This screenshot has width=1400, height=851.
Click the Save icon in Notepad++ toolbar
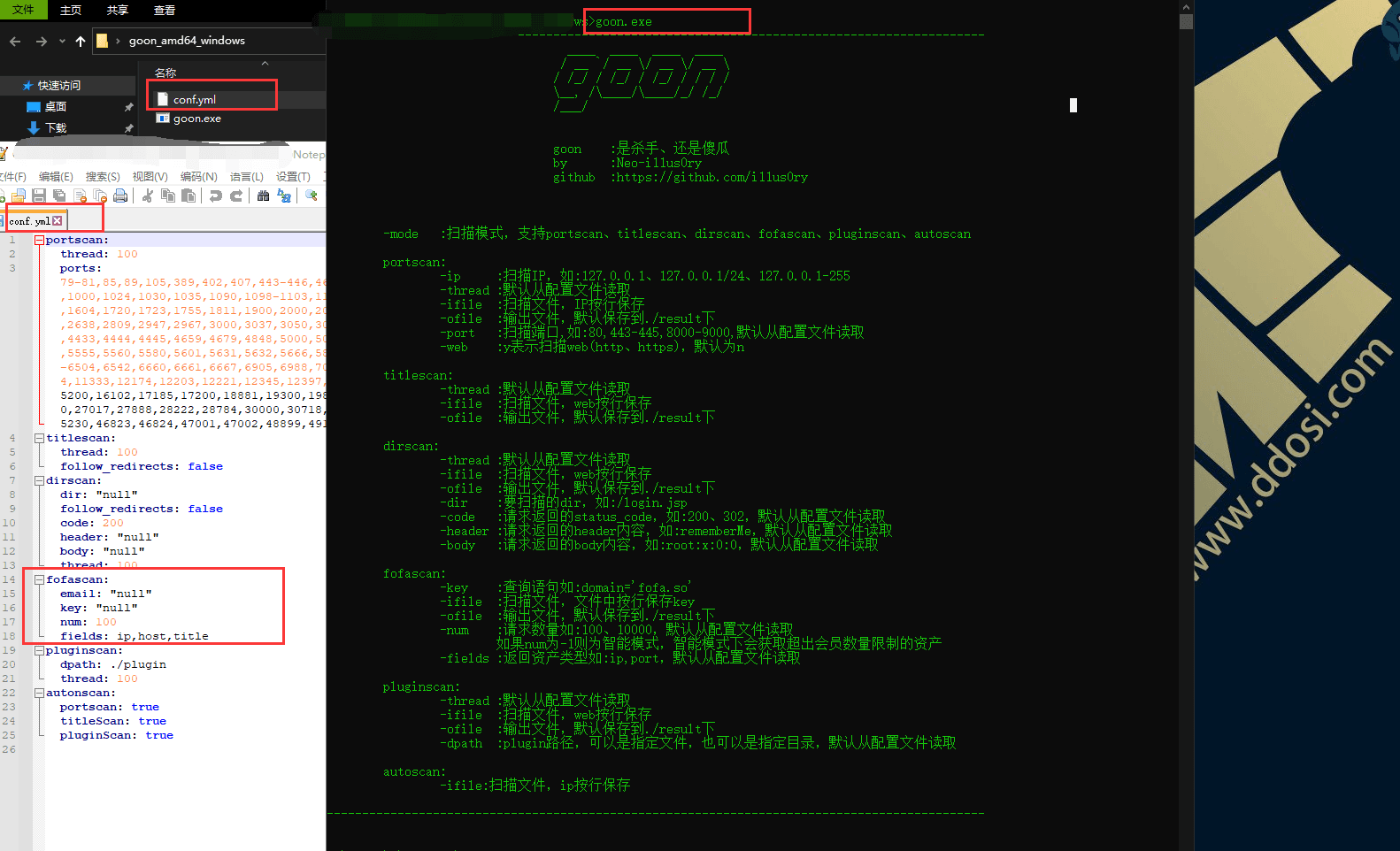click(39, 195)
